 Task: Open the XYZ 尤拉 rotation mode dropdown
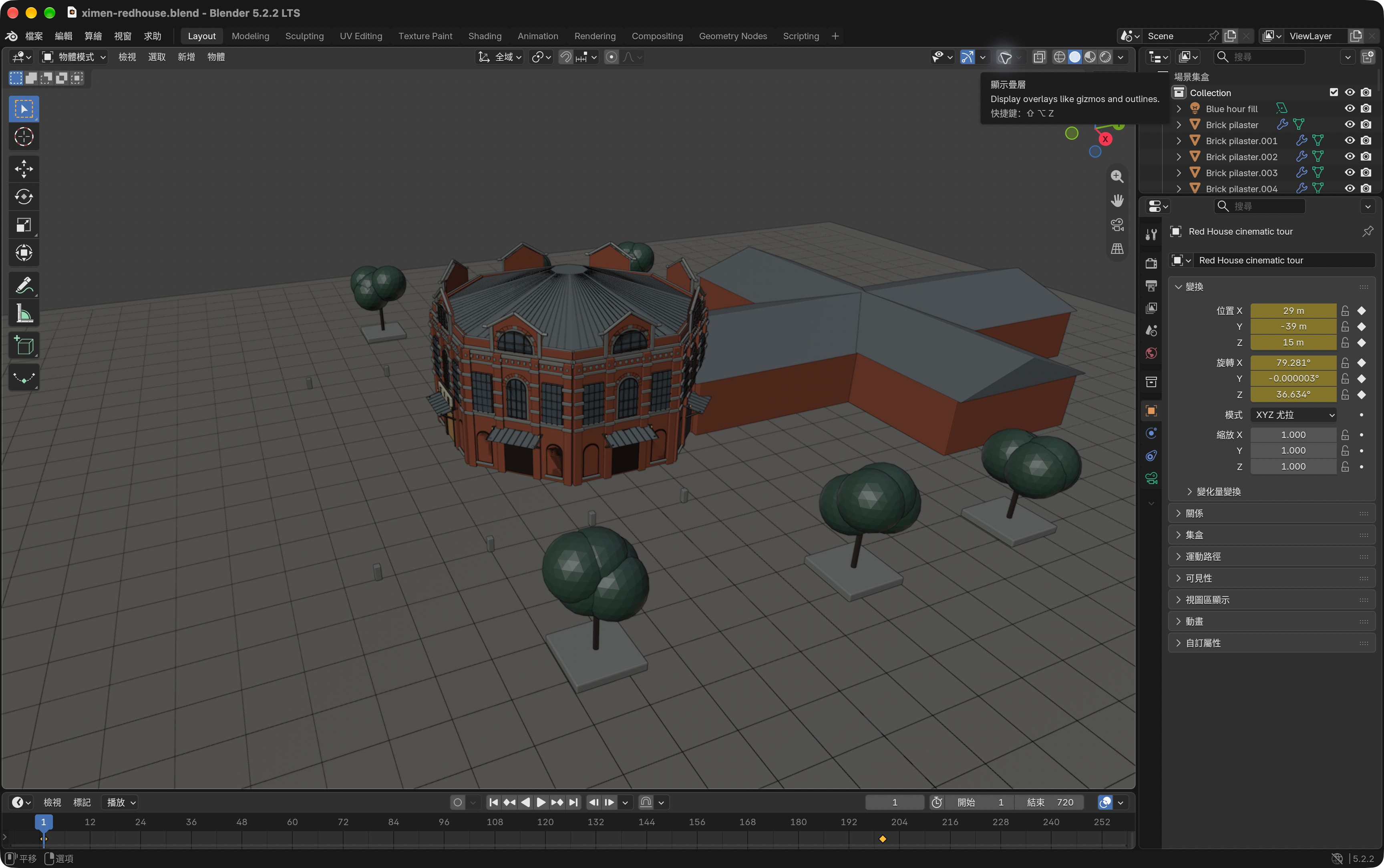pos(1294,414)
